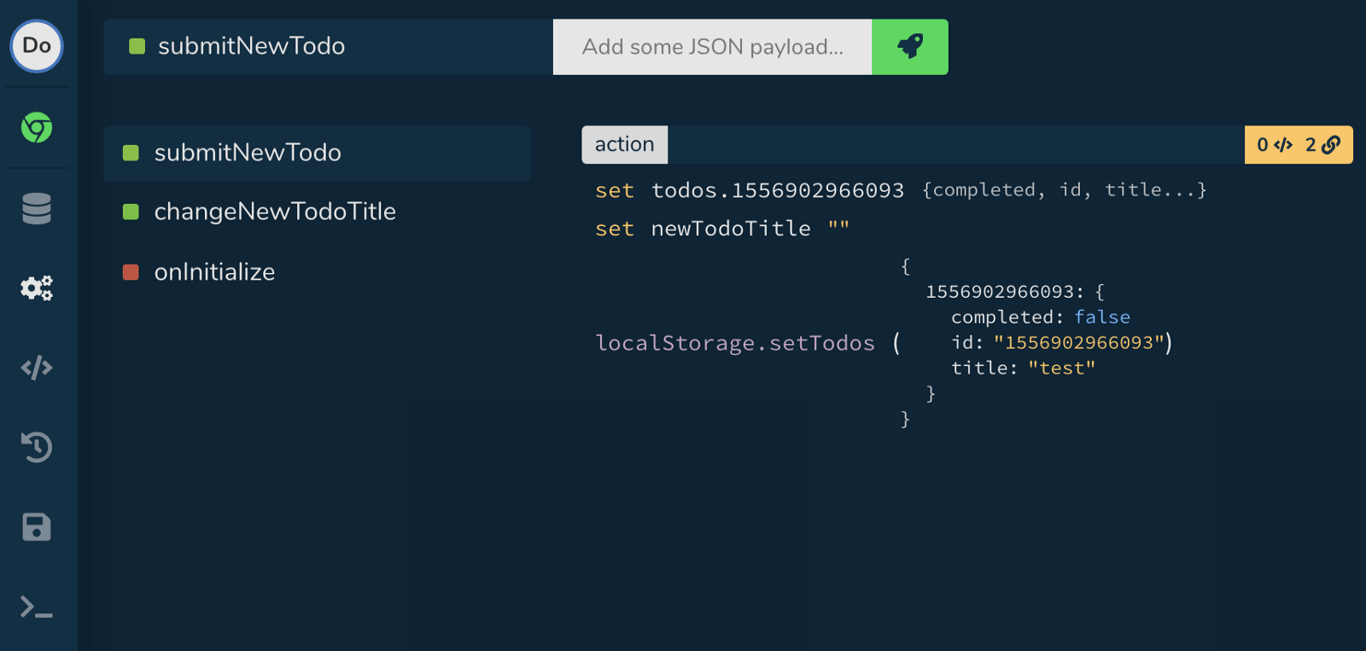Viewport: 1366px width, 651px height.
Task: Click the red square next to onInitialize
Action: click(x=131, y=272)
